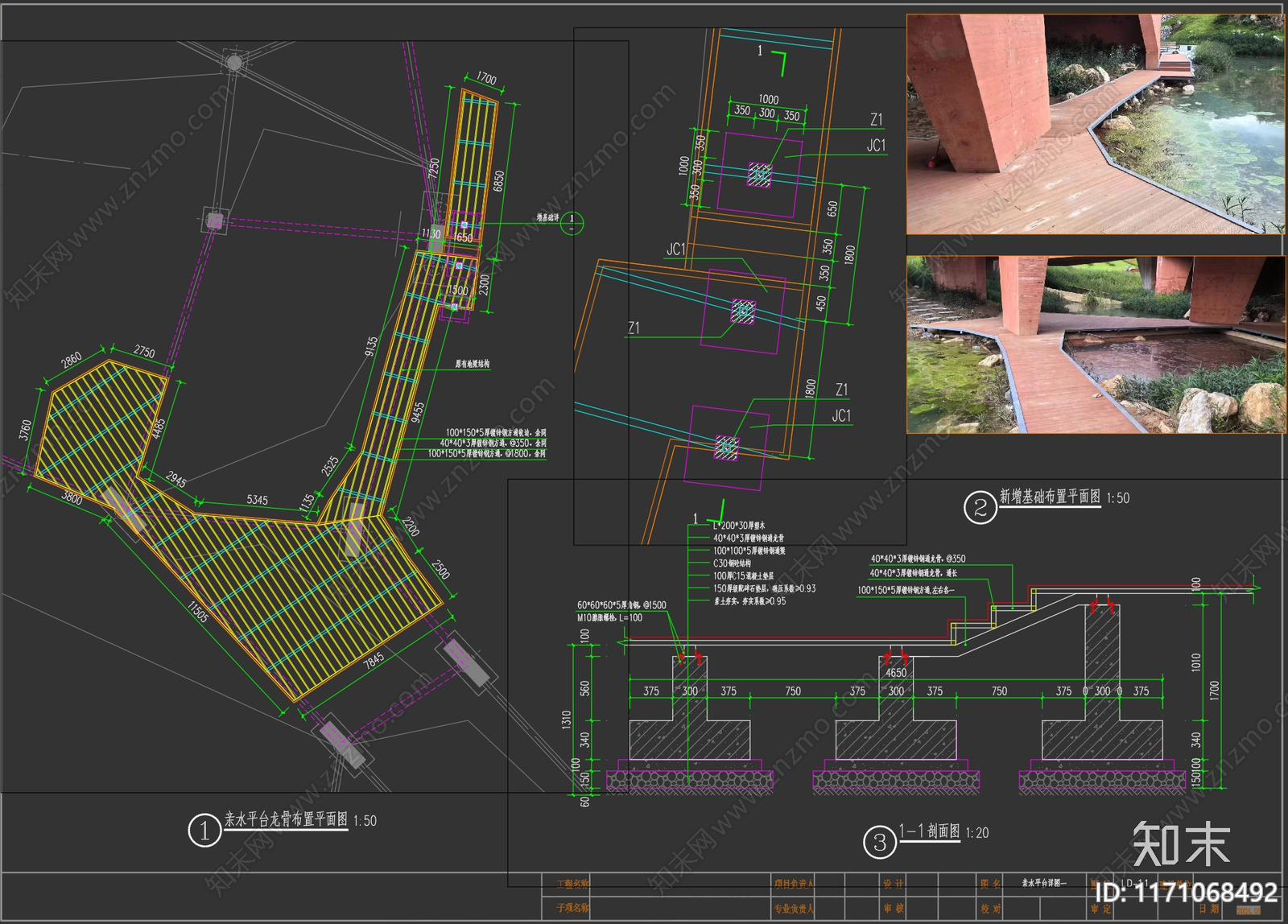The image size is (1288, 924).
Task: Select the 2945 dimension text
Action: (x=176, y=481)
